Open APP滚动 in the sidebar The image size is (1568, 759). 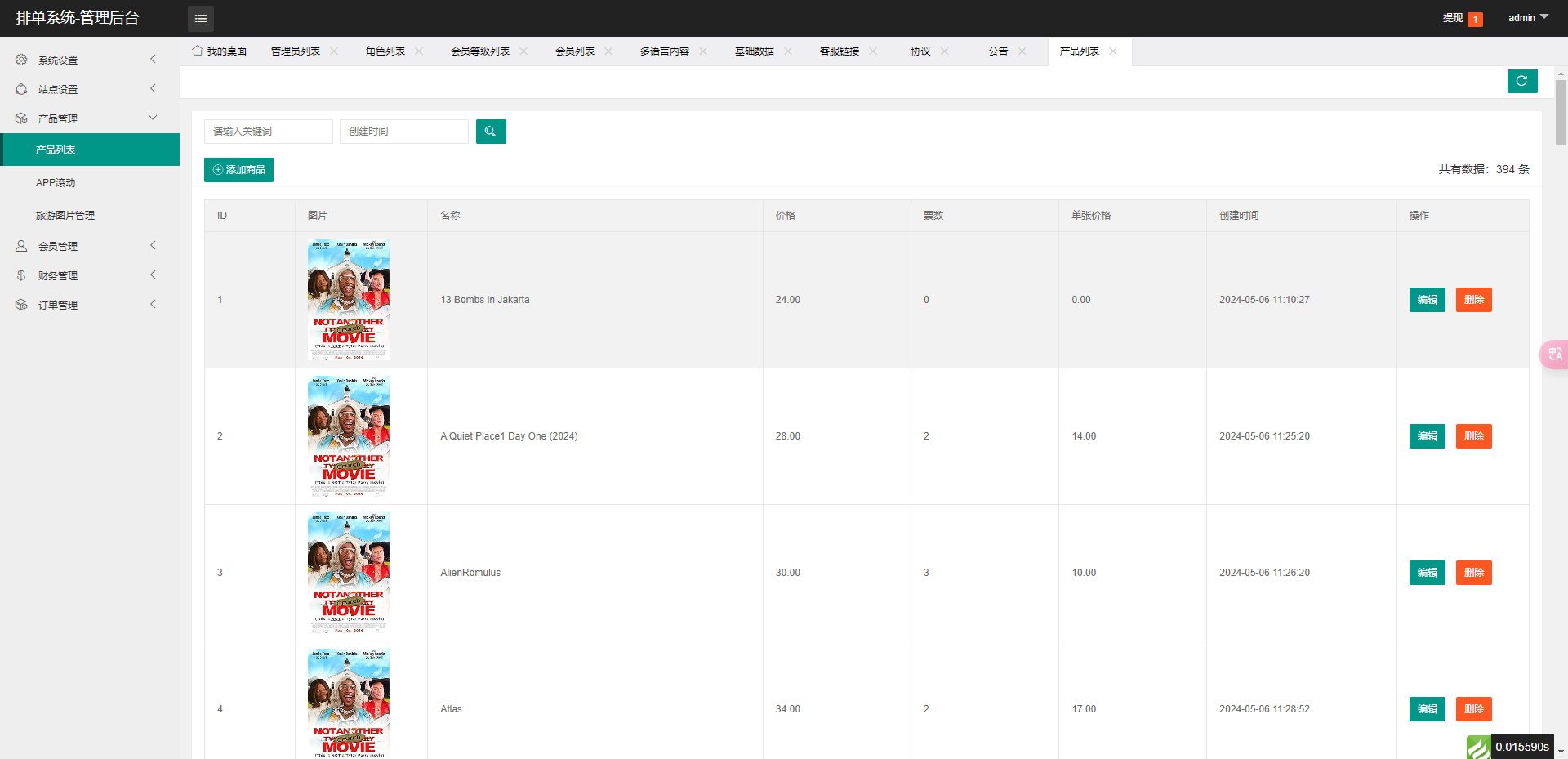(56, 183)
